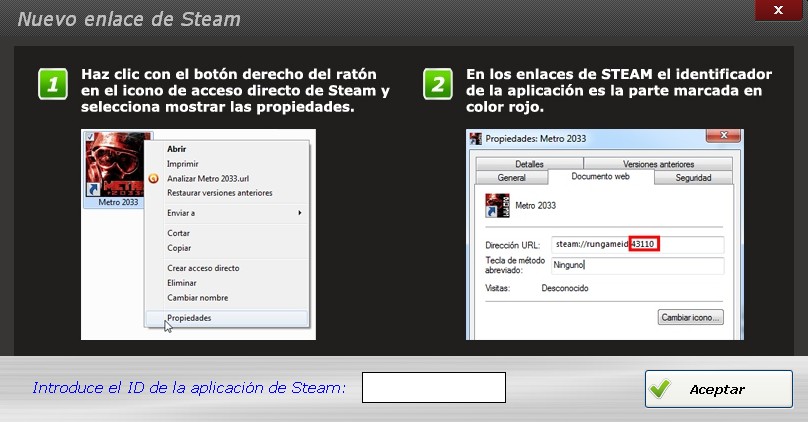Click the Dirección URL field with steam://rungameid
This screenshot has height=422, width=808.
637,244
